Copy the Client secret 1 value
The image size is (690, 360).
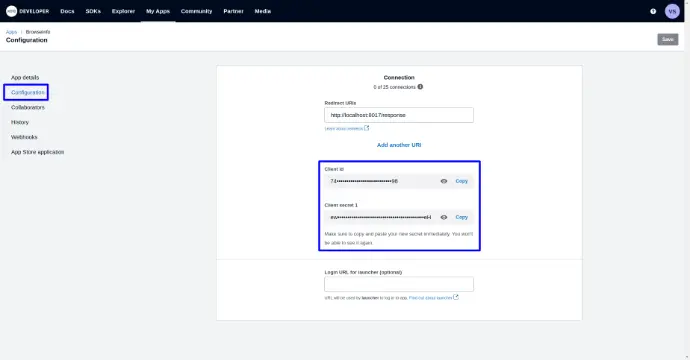coord(462,217)
